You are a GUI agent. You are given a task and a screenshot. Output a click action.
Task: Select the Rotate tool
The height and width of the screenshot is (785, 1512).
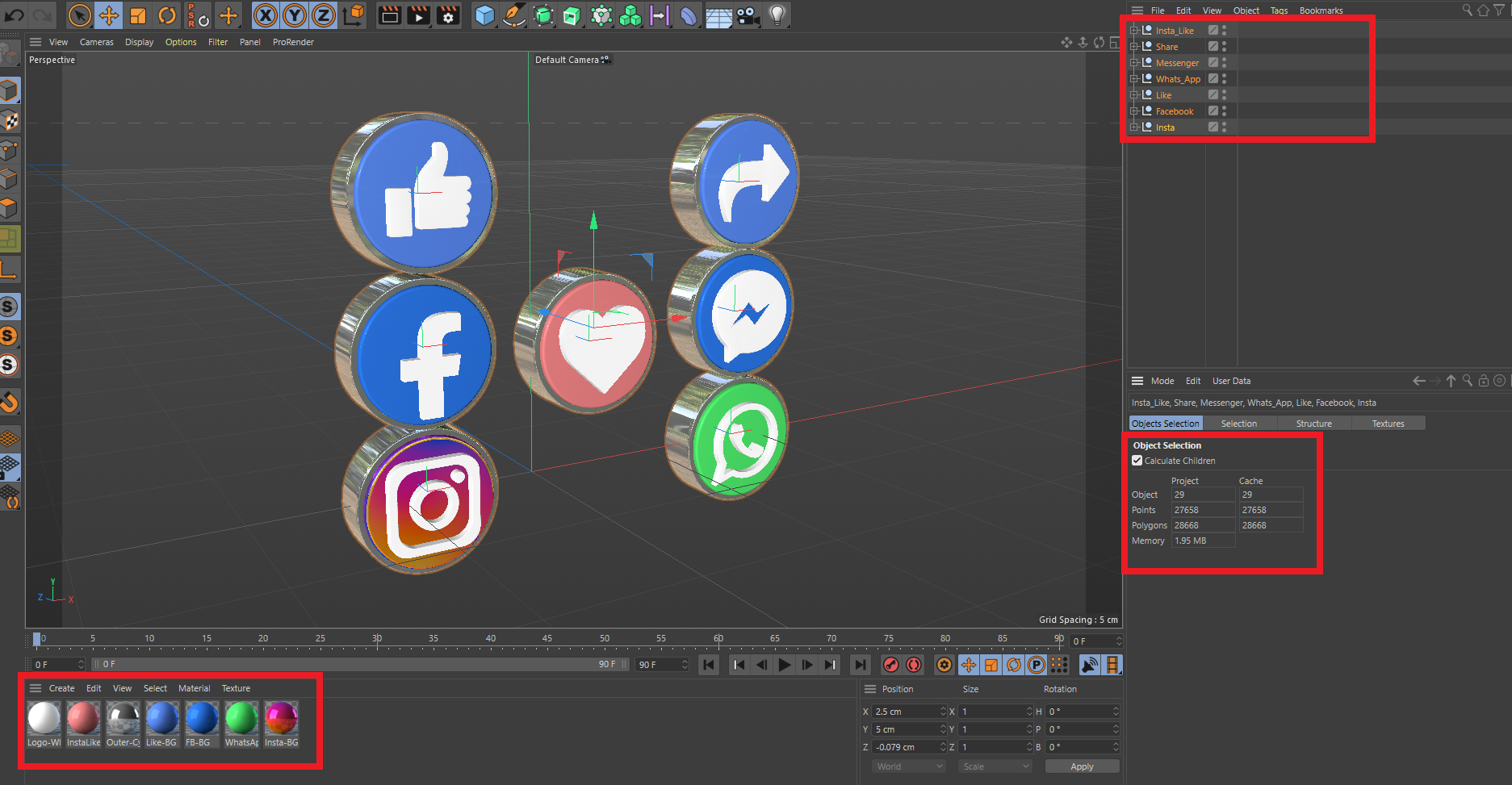point(167,15)
